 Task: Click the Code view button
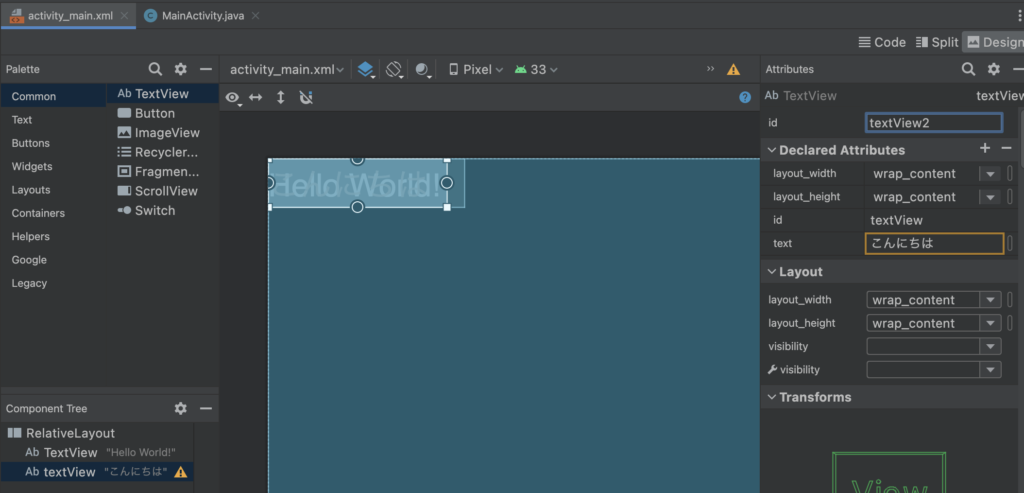pyautogui.click(x=882, y=42)
